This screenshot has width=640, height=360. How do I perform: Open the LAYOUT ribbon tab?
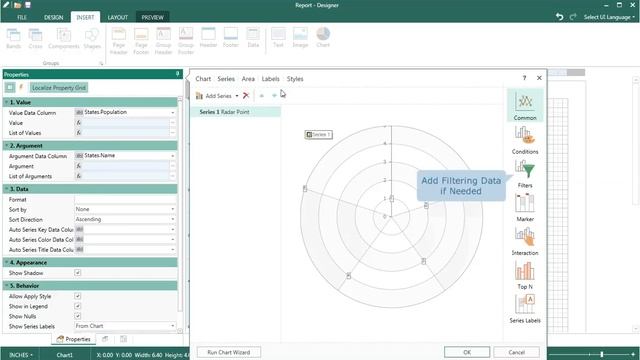click(x=118, y=18)
